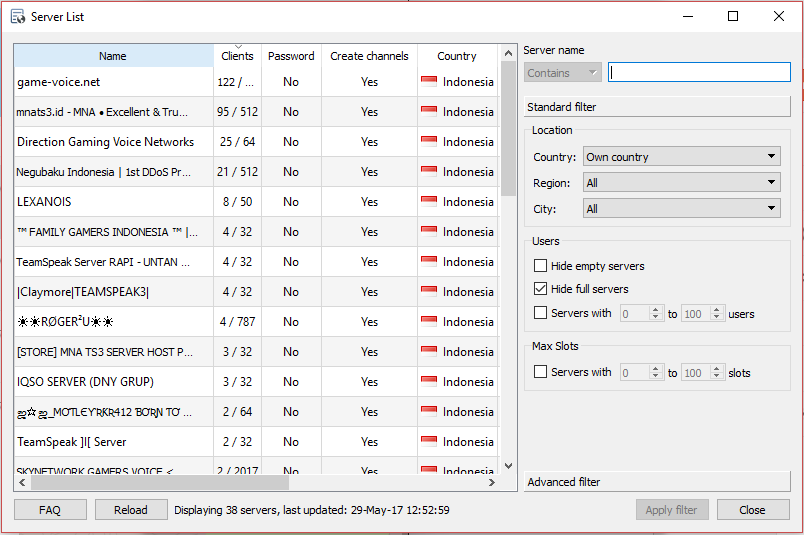
Task: Click the scroll-left arrow under server table
Action: tap(22, 482)
